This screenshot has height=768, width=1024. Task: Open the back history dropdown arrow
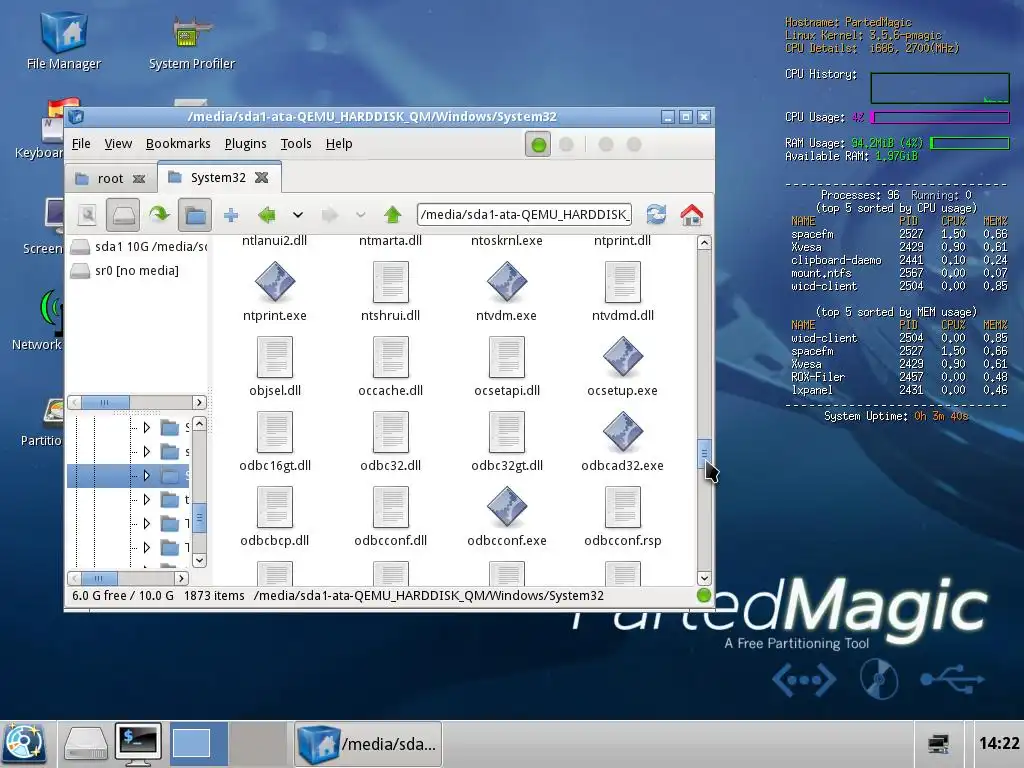298,215
